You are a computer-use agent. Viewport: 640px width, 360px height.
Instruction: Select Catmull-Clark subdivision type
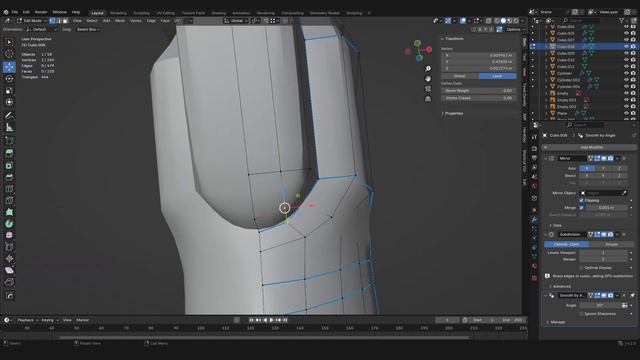coord(566,244)
